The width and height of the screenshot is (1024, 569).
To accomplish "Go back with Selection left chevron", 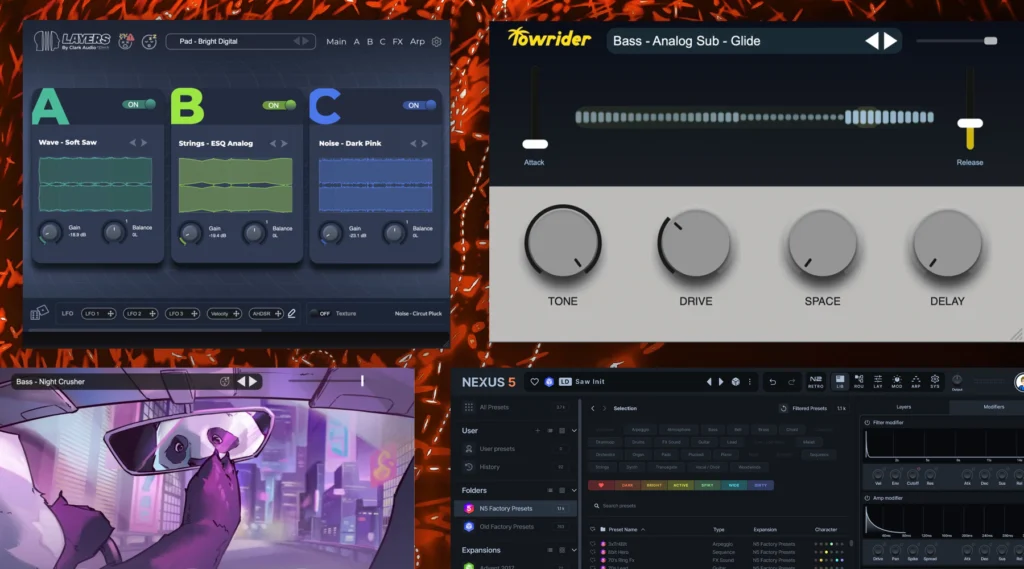I will click(x=593, y=408).
